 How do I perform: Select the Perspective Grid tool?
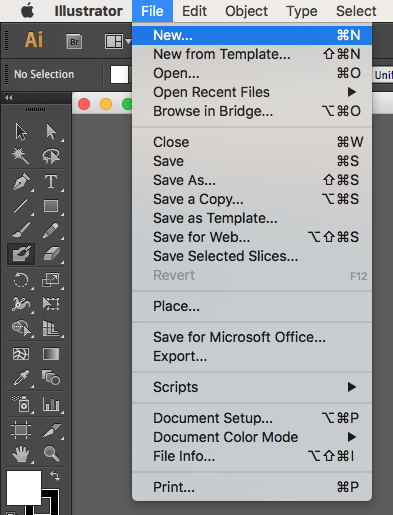click(51, 328)
